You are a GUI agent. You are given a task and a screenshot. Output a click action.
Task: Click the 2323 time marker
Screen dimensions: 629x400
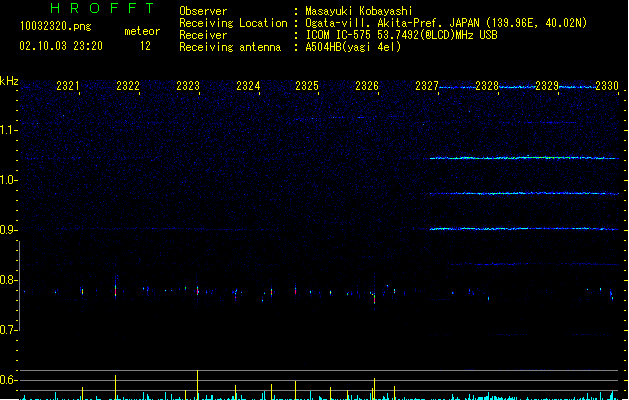[188, 86]
